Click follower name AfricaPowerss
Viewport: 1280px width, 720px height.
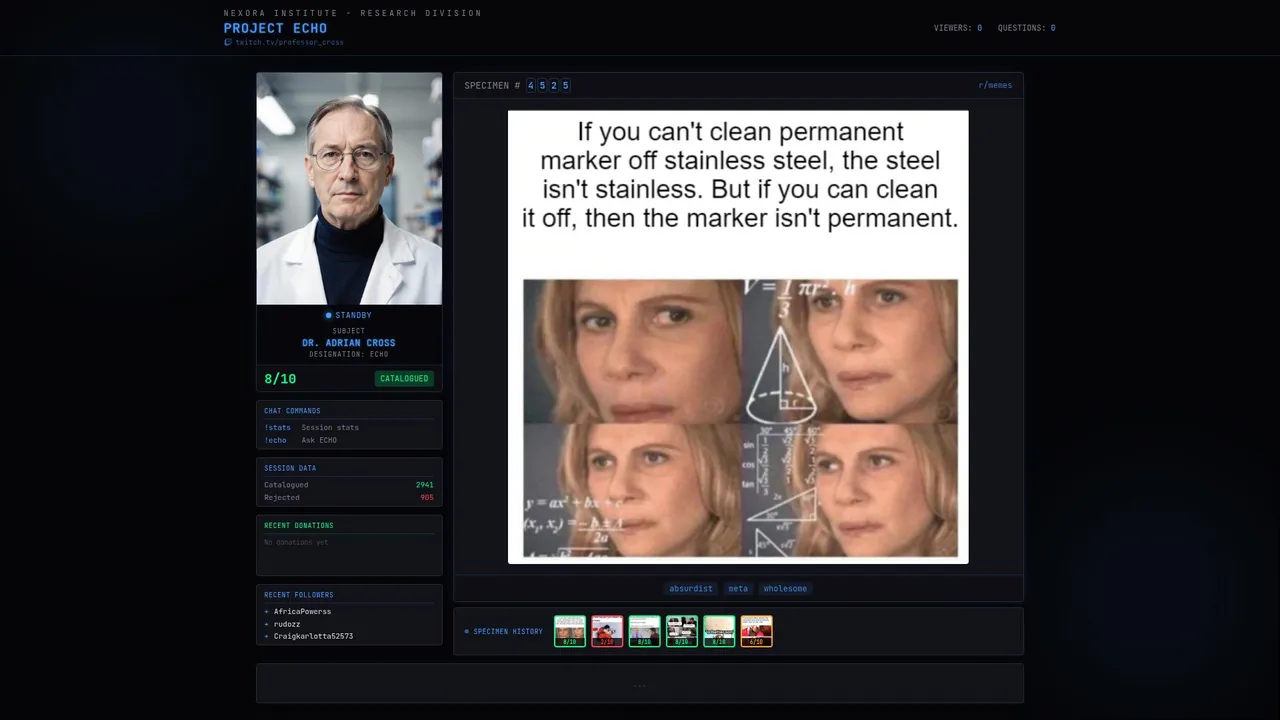pos(302,612)
